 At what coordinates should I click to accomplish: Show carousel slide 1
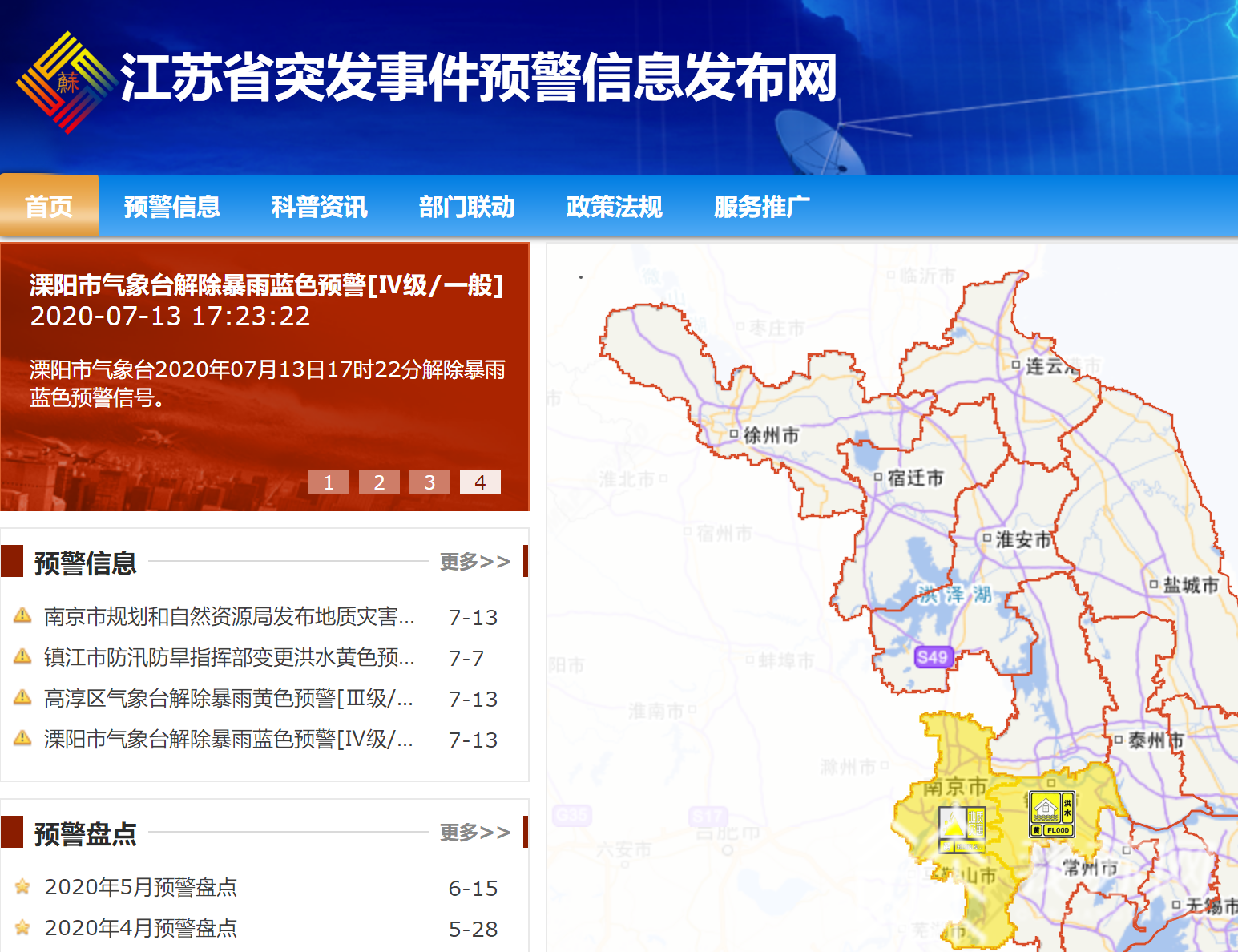(329, 482)
